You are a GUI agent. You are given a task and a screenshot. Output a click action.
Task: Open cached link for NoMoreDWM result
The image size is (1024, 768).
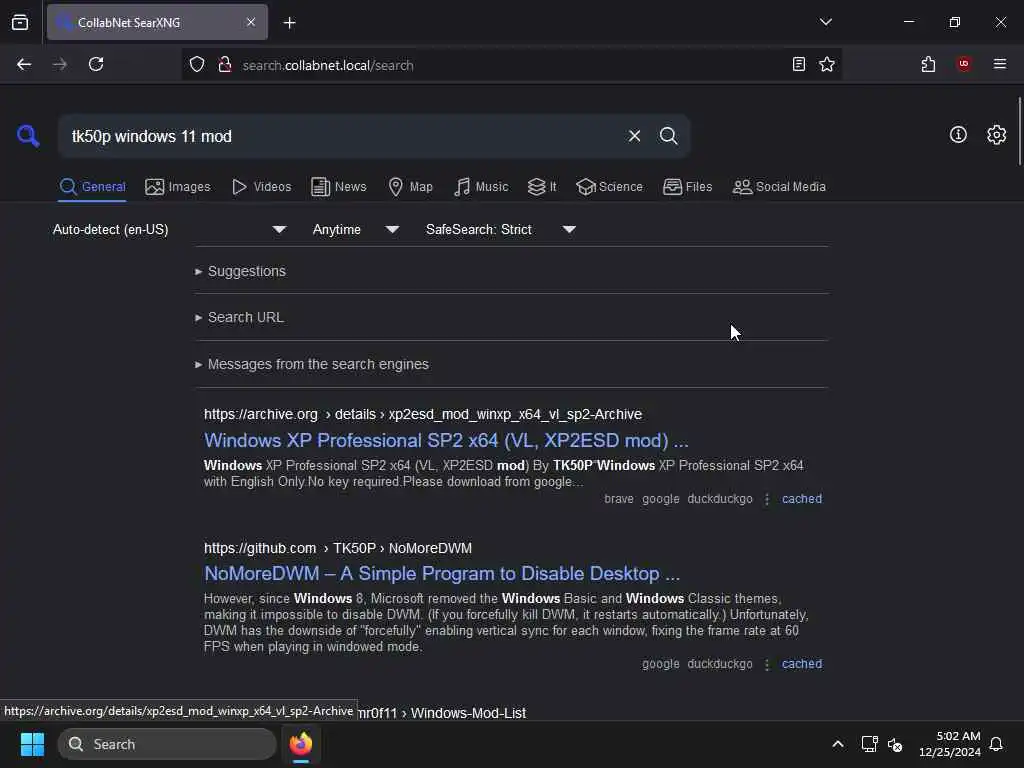click(801, 664)
